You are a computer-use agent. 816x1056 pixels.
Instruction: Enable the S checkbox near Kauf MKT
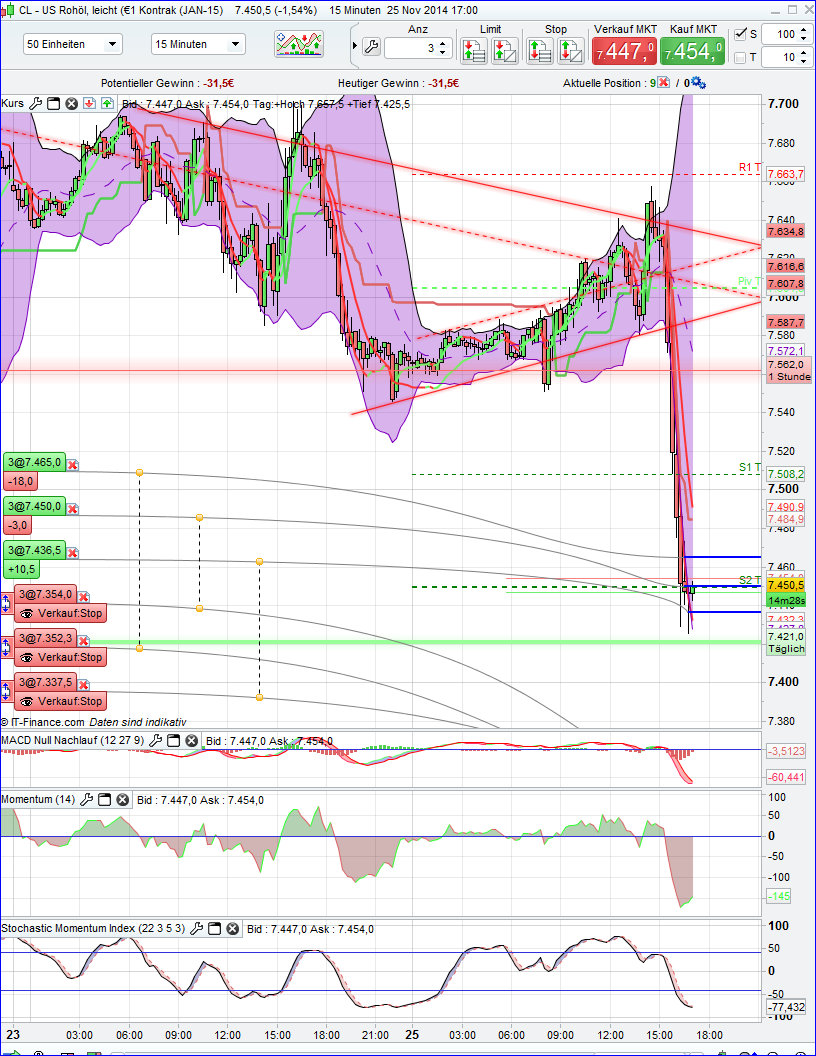click(x=738, y=34)
